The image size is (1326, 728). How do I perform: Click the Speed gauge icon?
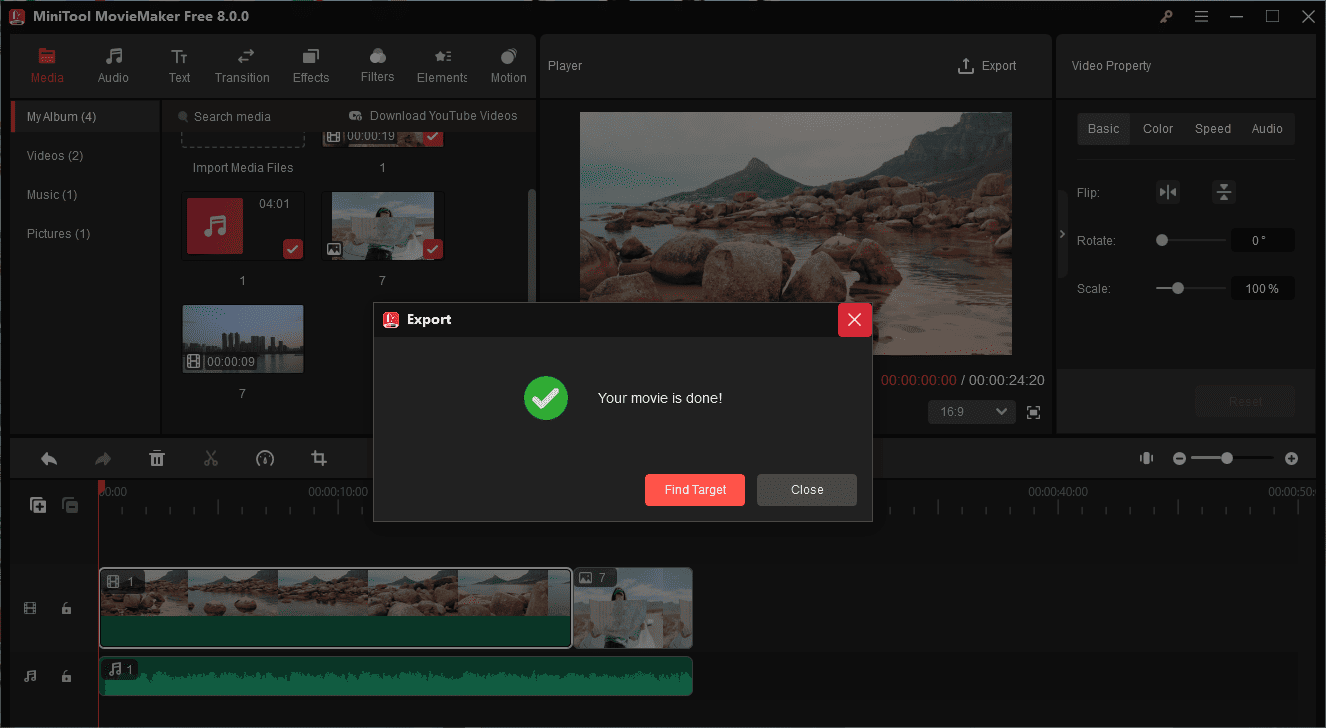[x=265, y=459]
